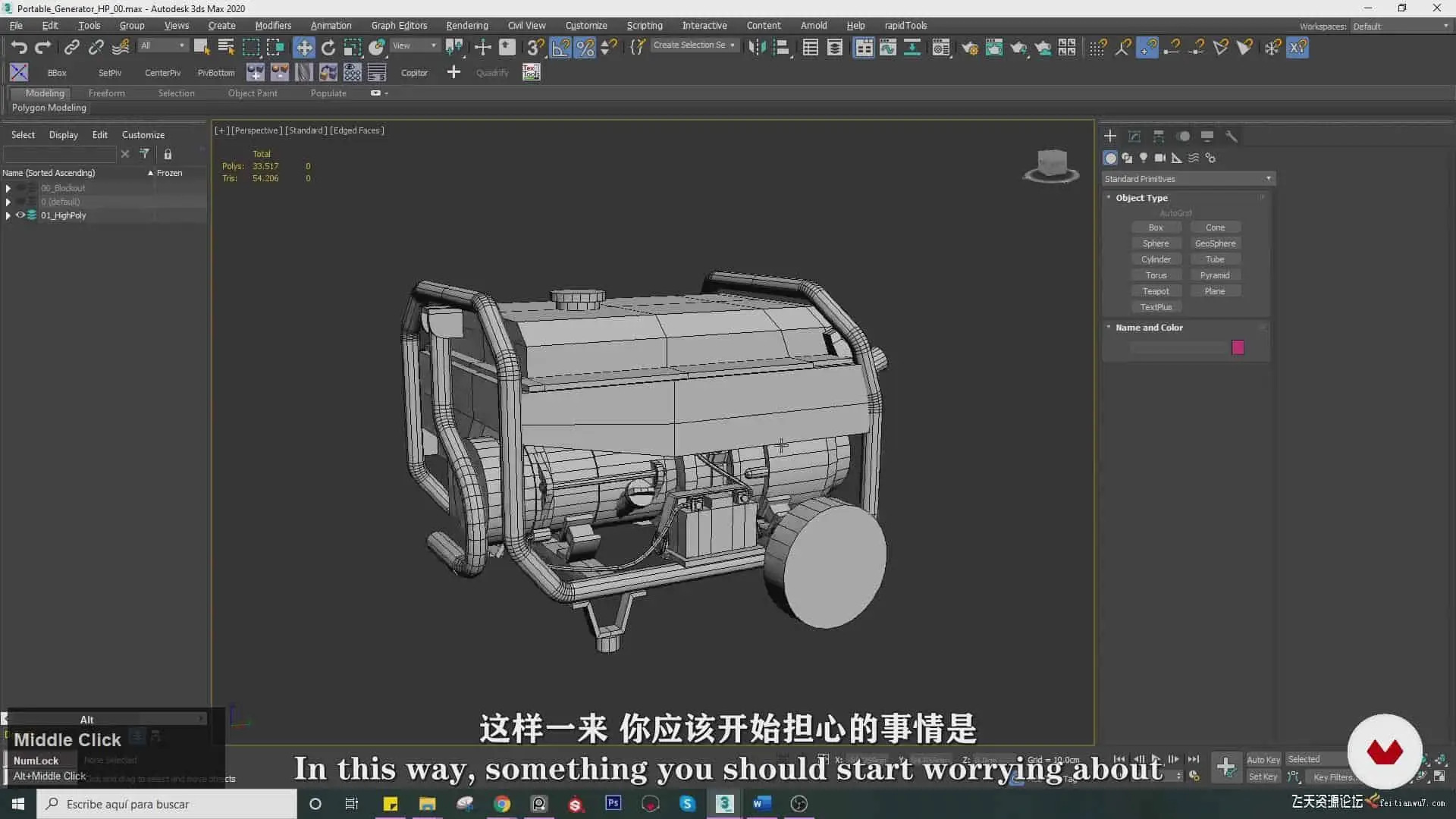The height and width of the screenshot is (819, 1456).
Task: Open the Standard Primitives dropdown
Action: coord(1188,179)
